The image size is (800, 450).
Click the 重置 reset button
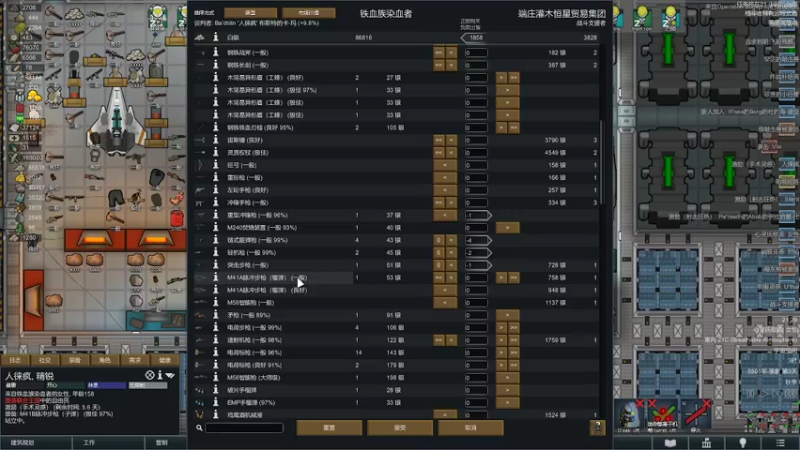(x=329, y=428)
